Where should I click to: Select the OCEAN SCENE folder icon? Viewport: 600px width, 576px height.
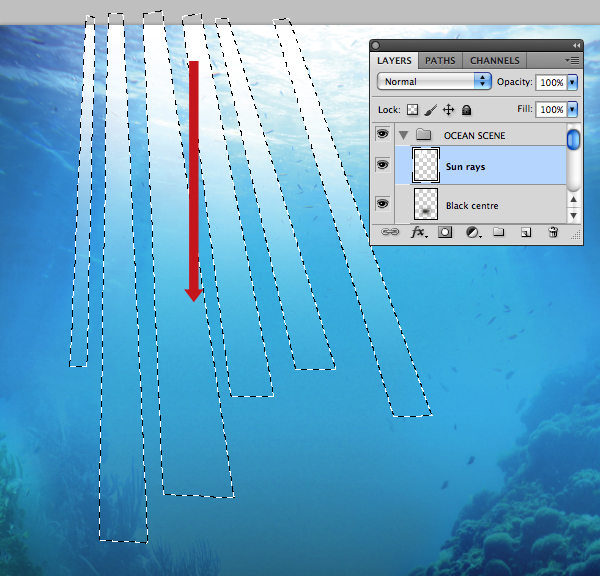point(424,135)
